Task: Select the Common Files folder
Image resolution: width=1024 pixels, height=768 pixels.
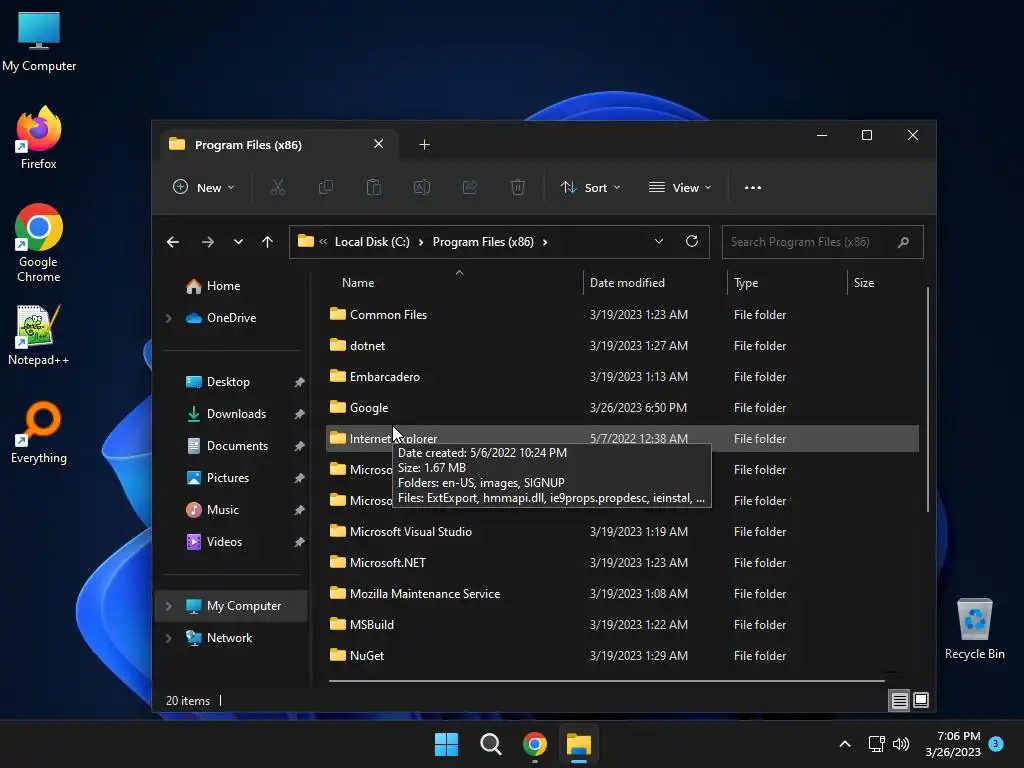Action: pyautogui.click(x=622, y=315)
